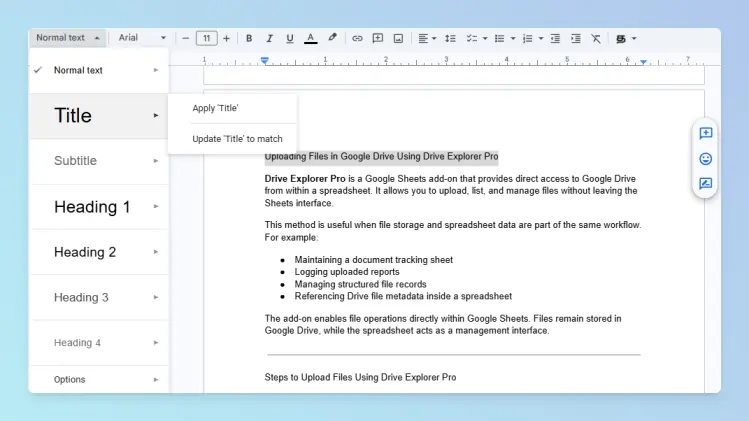Decrease font size with minus button
Viewport: 749px width, 421px height.
(186, 38)
